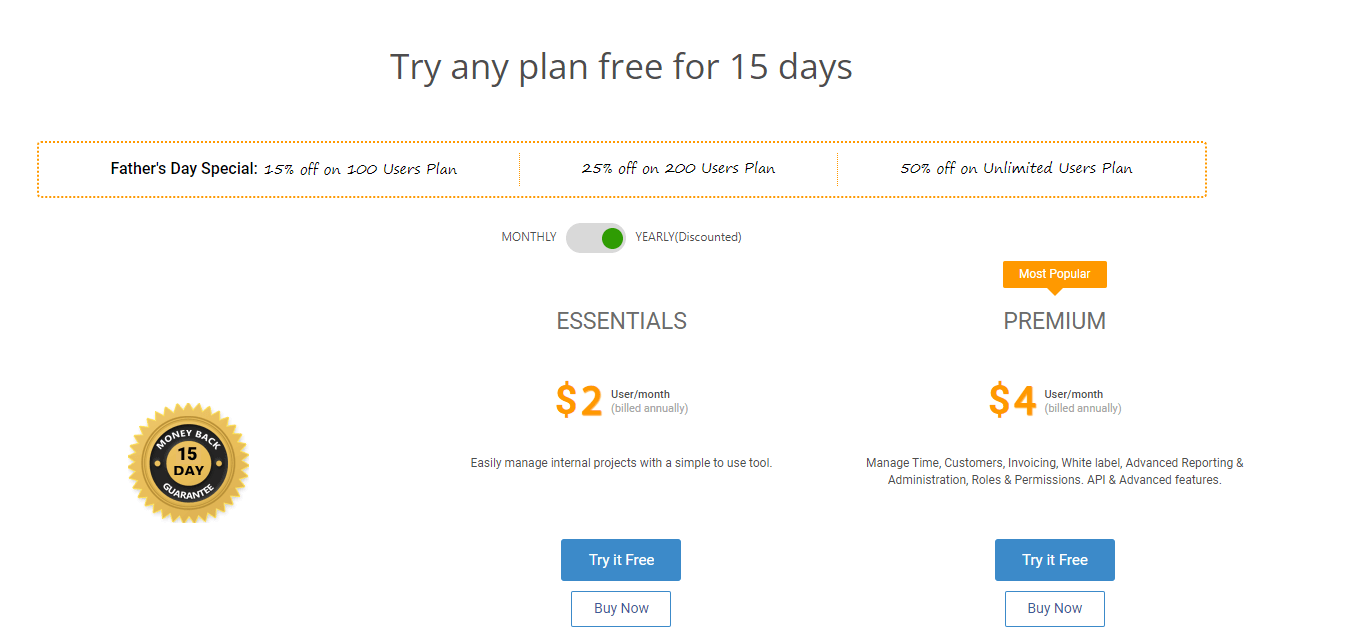Choose the 50% off Unlimited Users Plan offer

tap(1016, 169)
